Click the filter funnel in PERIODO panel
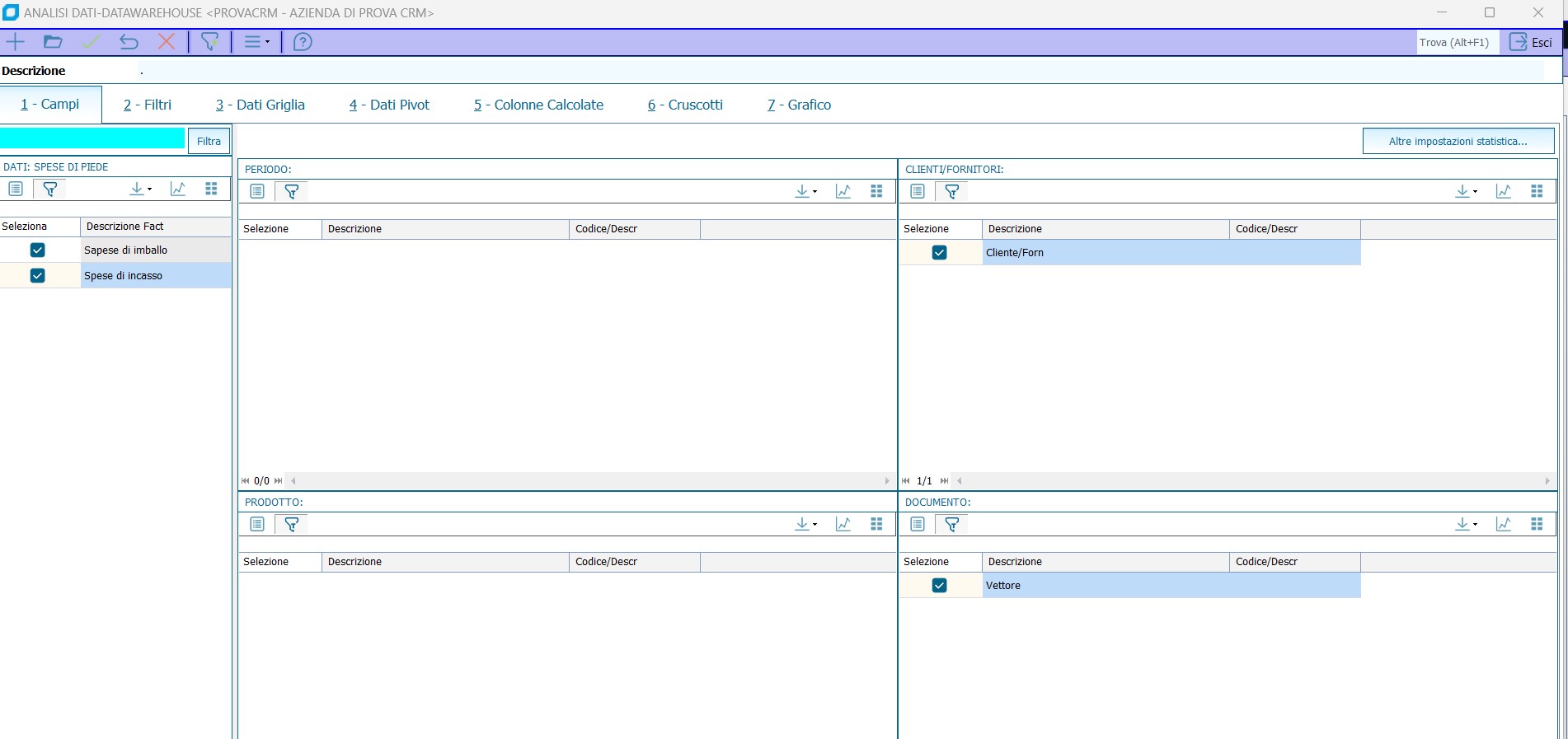This screenshot has width=1568, height=739. click(291, 192)
